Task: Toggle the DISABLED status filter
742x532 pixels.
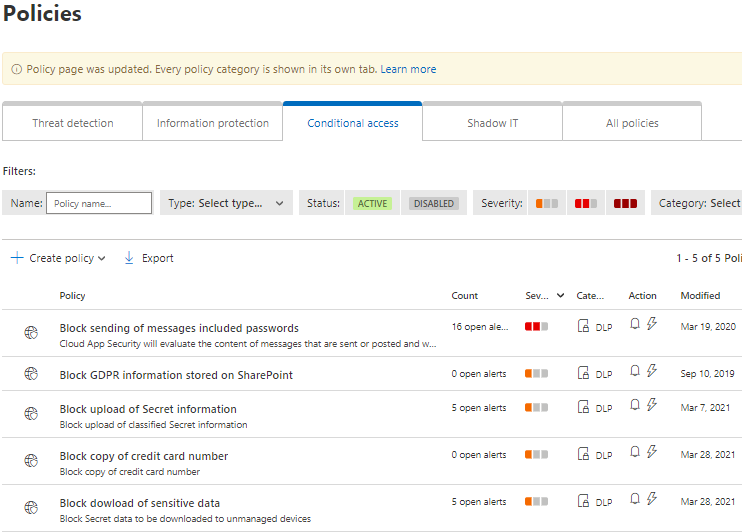Action: [433, 203]
